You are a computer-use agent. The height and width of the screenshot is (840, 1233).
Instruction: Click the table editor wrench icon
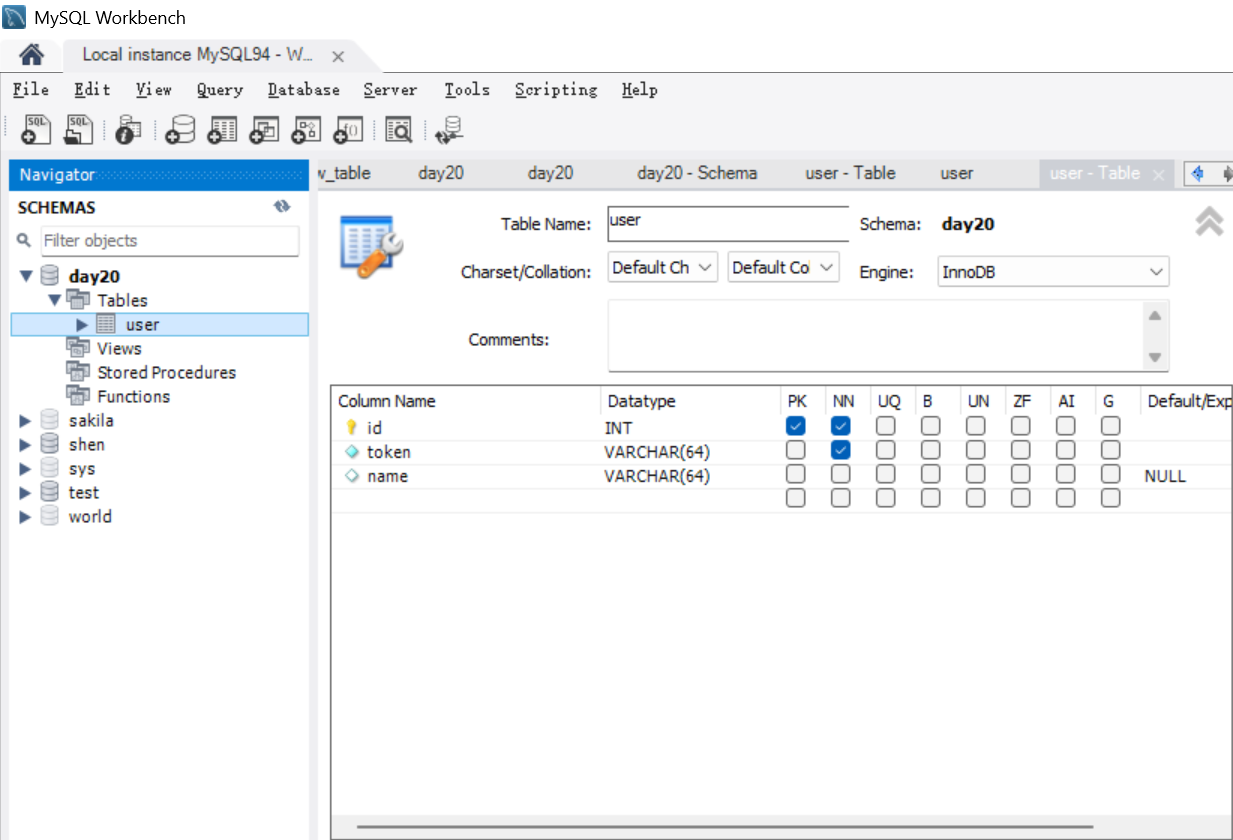pyautogui.click(x=371, y=245)
